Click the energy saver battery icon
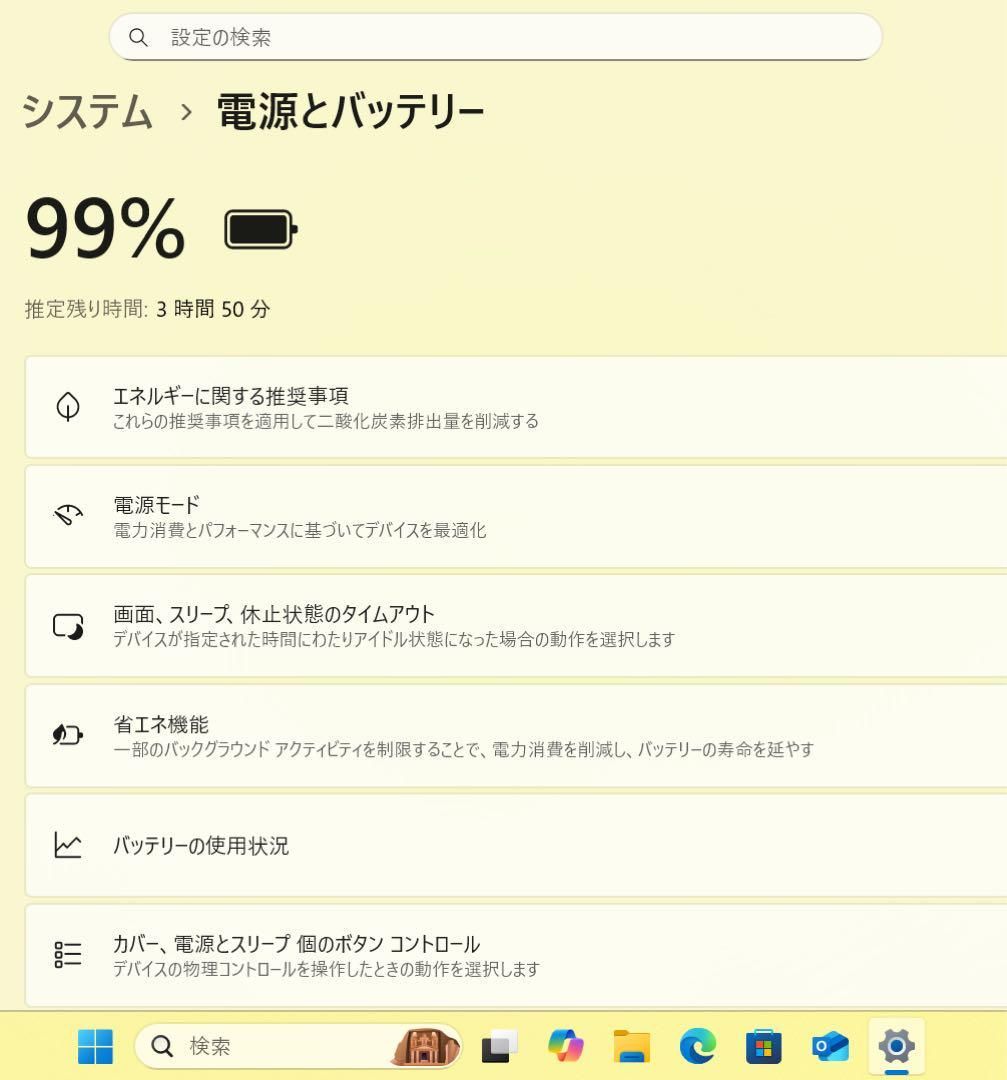Viewport: 1007px width, 1080px height. 68,735
